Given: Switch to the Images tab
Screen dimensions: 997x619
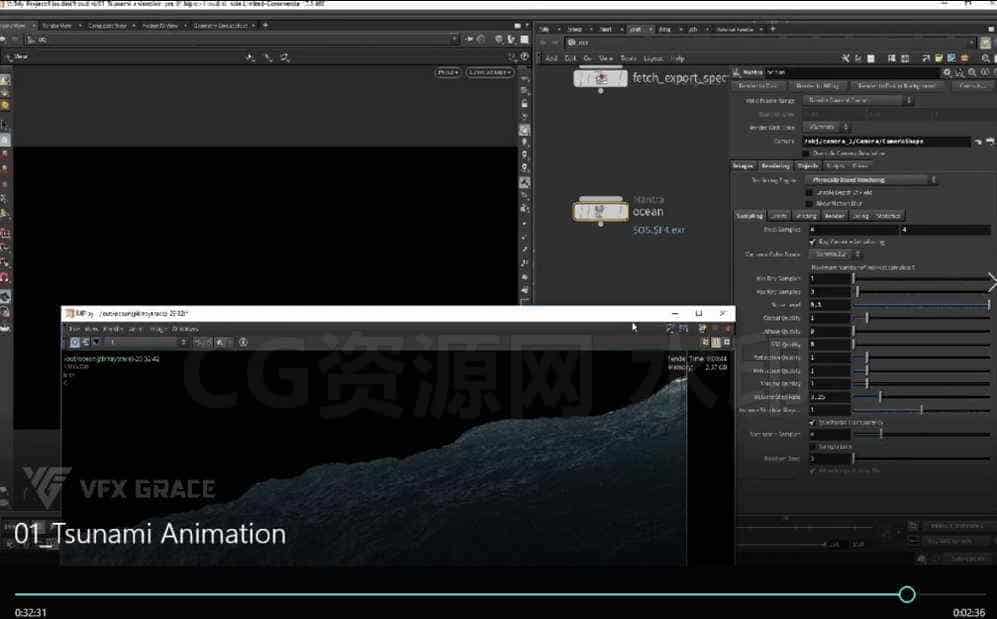Looking at the screenshot, I should 743,166.
